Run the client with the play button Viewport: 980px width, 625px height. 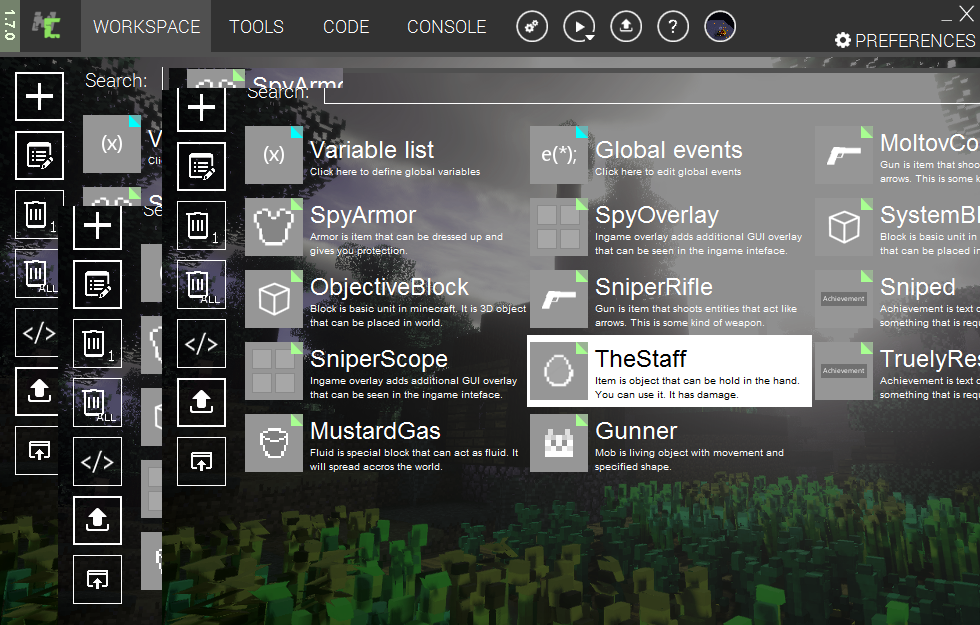[578, 27]
